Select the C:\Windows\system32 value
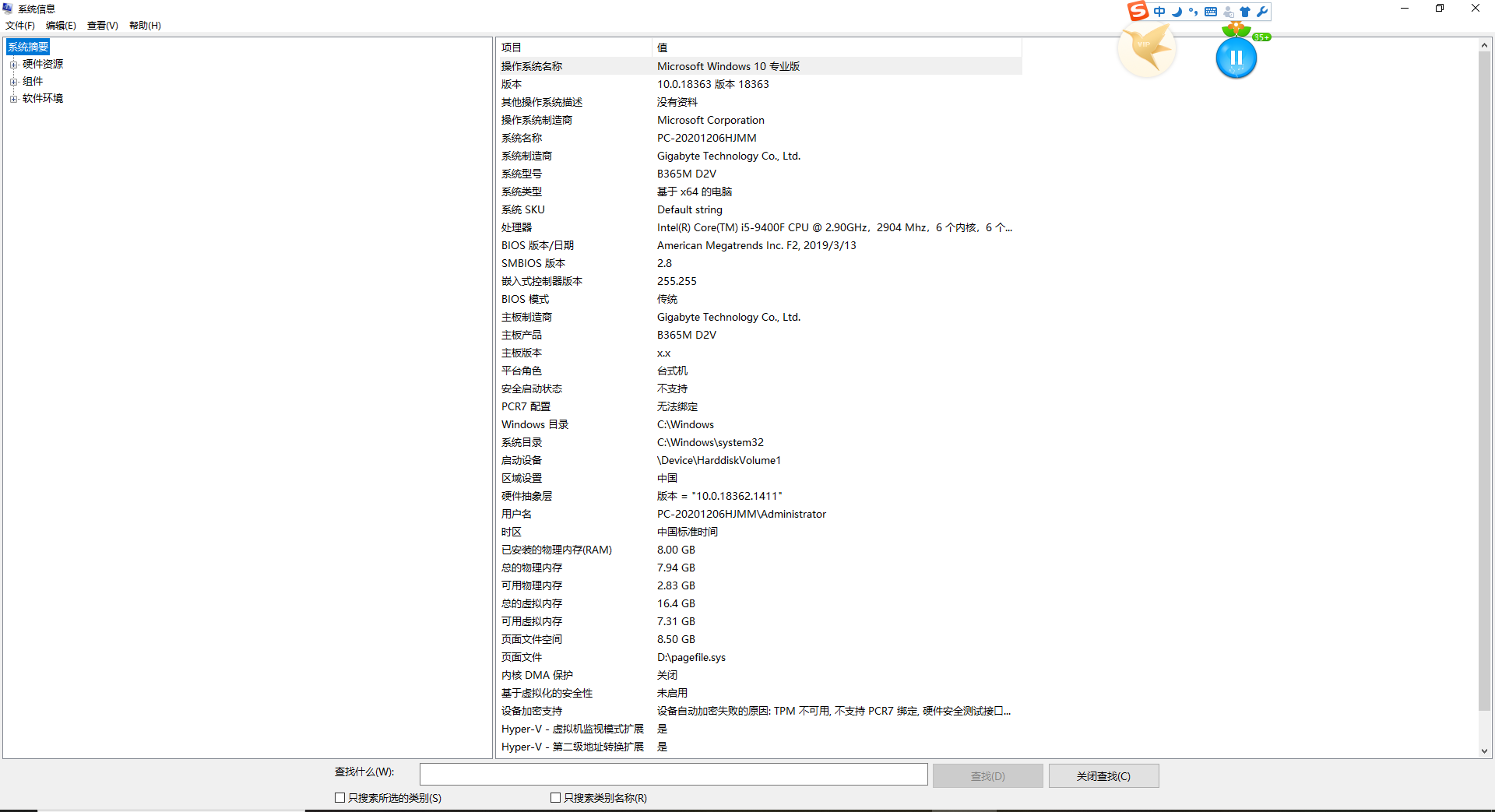The height and width of the screenshot is (812, 1495). (710, 442)
